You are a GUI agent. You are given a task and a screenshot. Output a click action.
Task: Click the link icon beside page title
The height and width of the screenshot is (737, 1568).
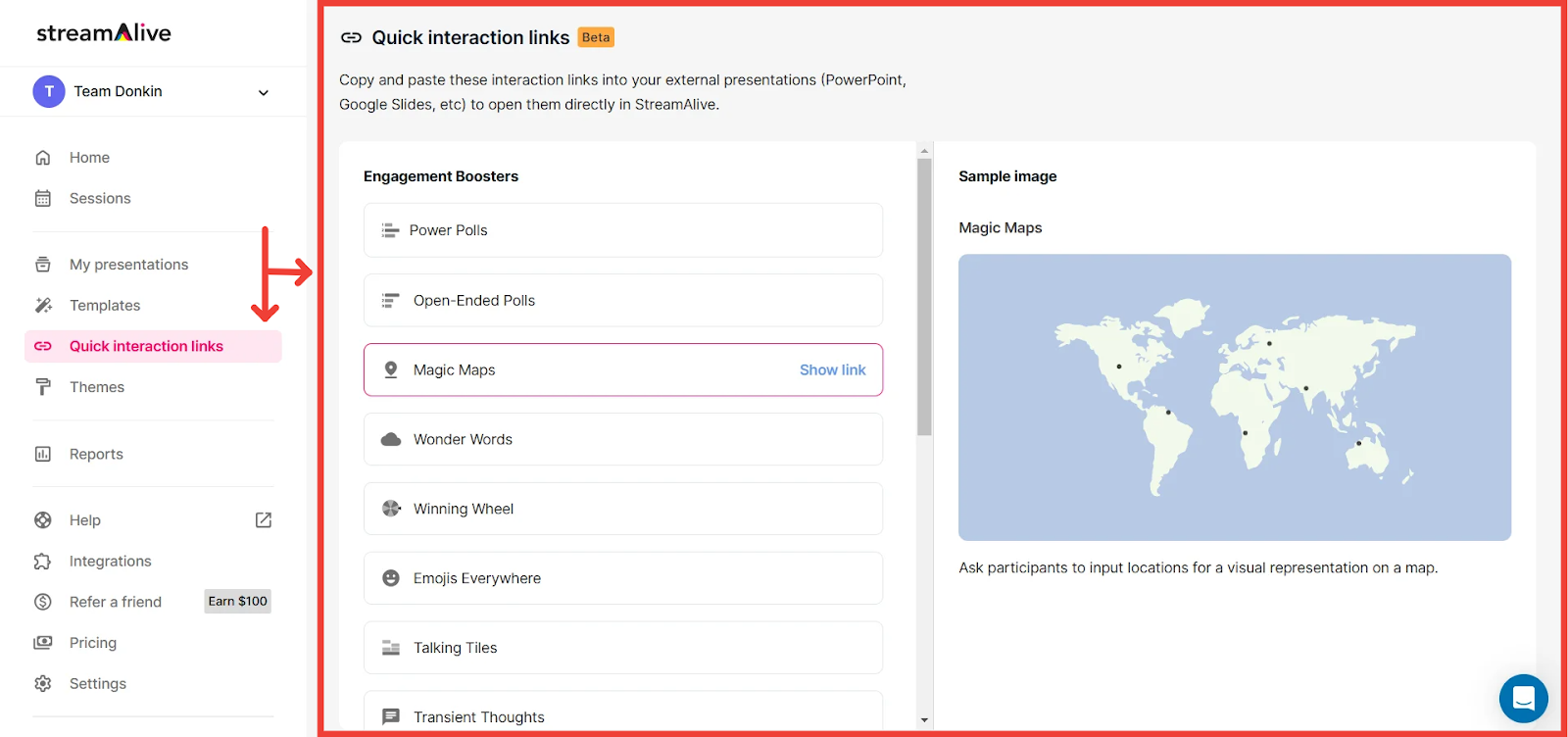351,38
